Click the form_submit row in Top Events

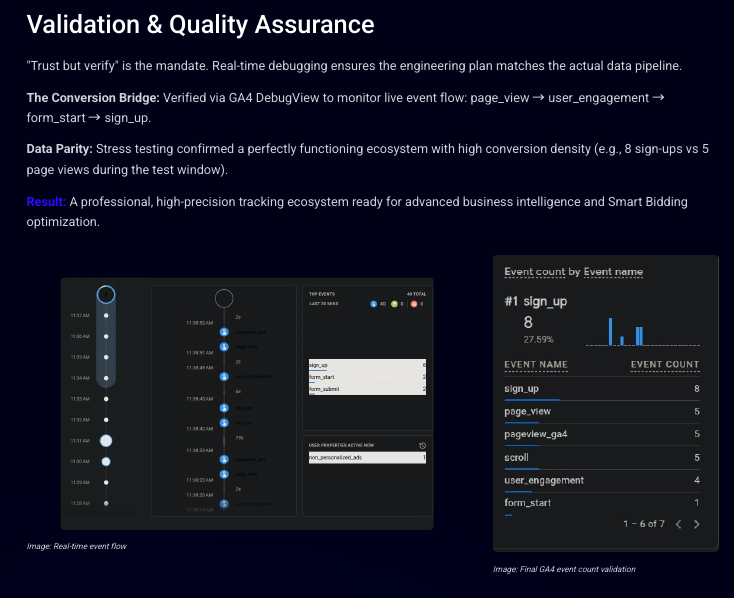click(366, 389)
